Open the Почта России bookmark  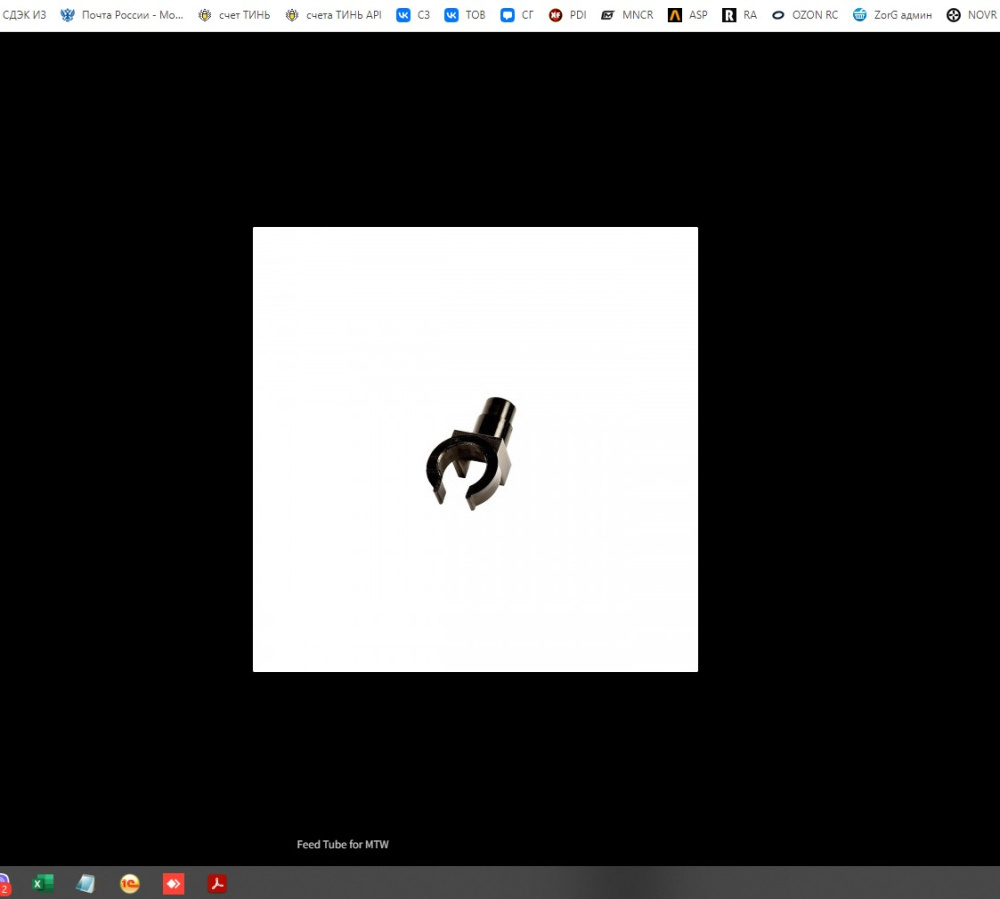click(x=121, y=15)
